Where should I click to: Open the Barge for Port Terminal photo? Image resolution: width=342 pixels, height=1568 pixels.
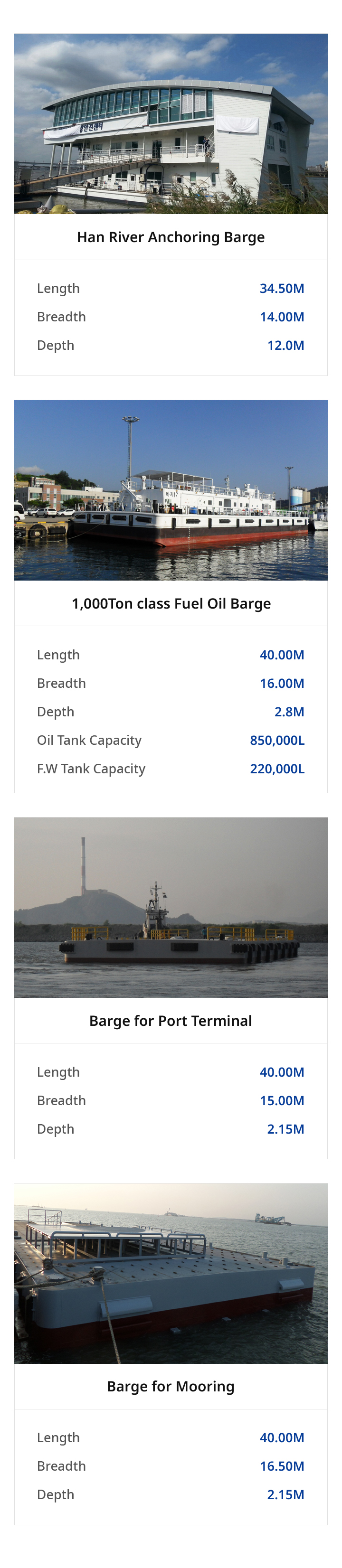pos(171,907)
